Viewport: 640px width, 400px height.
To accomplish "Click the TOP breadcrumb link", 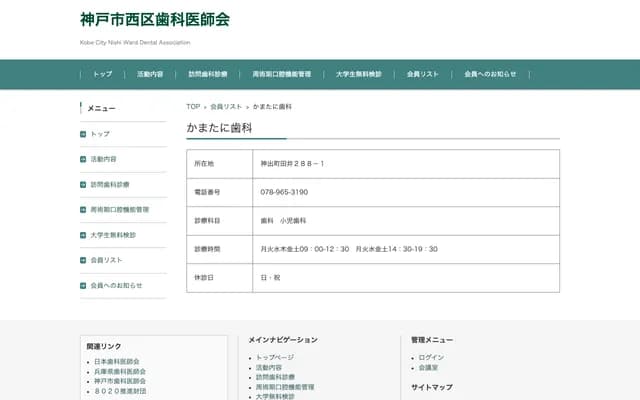I will coord(193,106).
